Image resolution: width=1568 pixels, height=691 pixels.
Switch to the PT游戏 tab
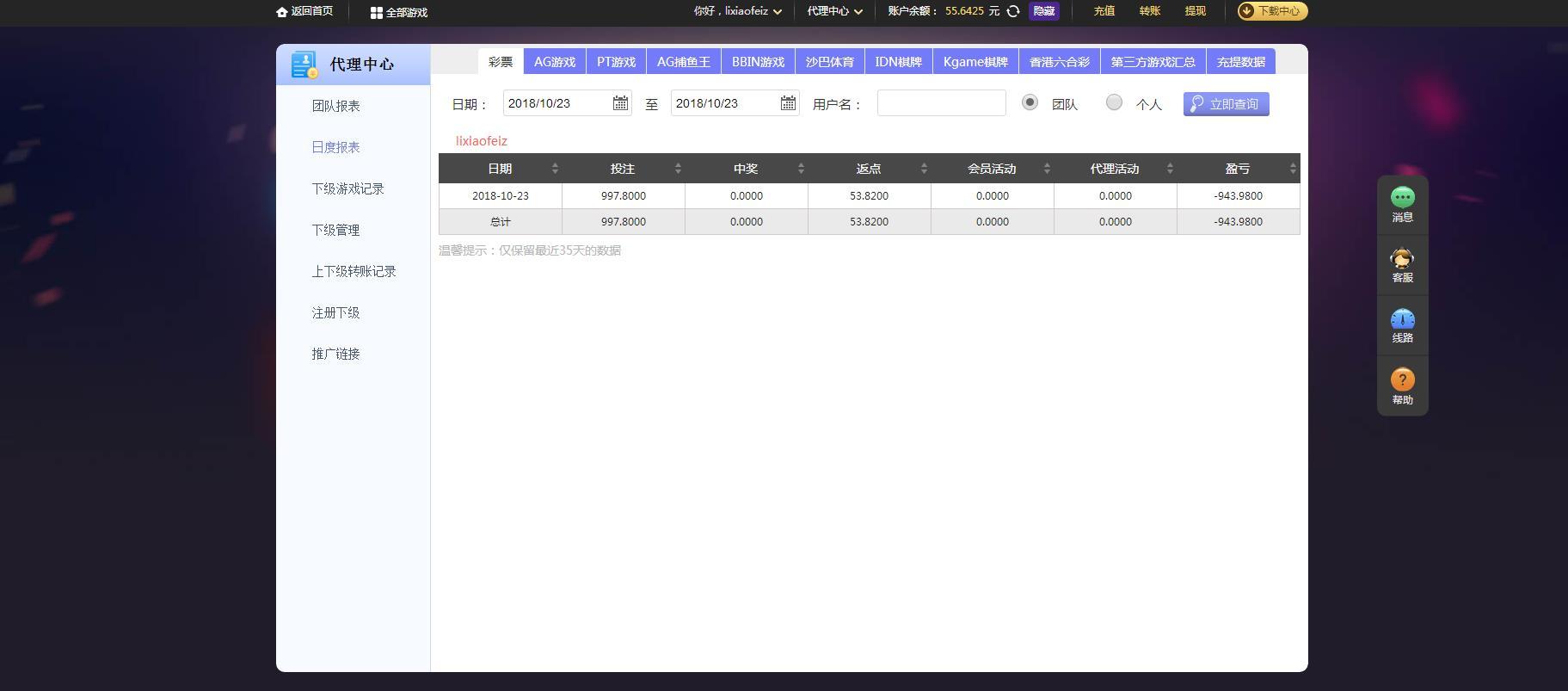tap(616, 61)
